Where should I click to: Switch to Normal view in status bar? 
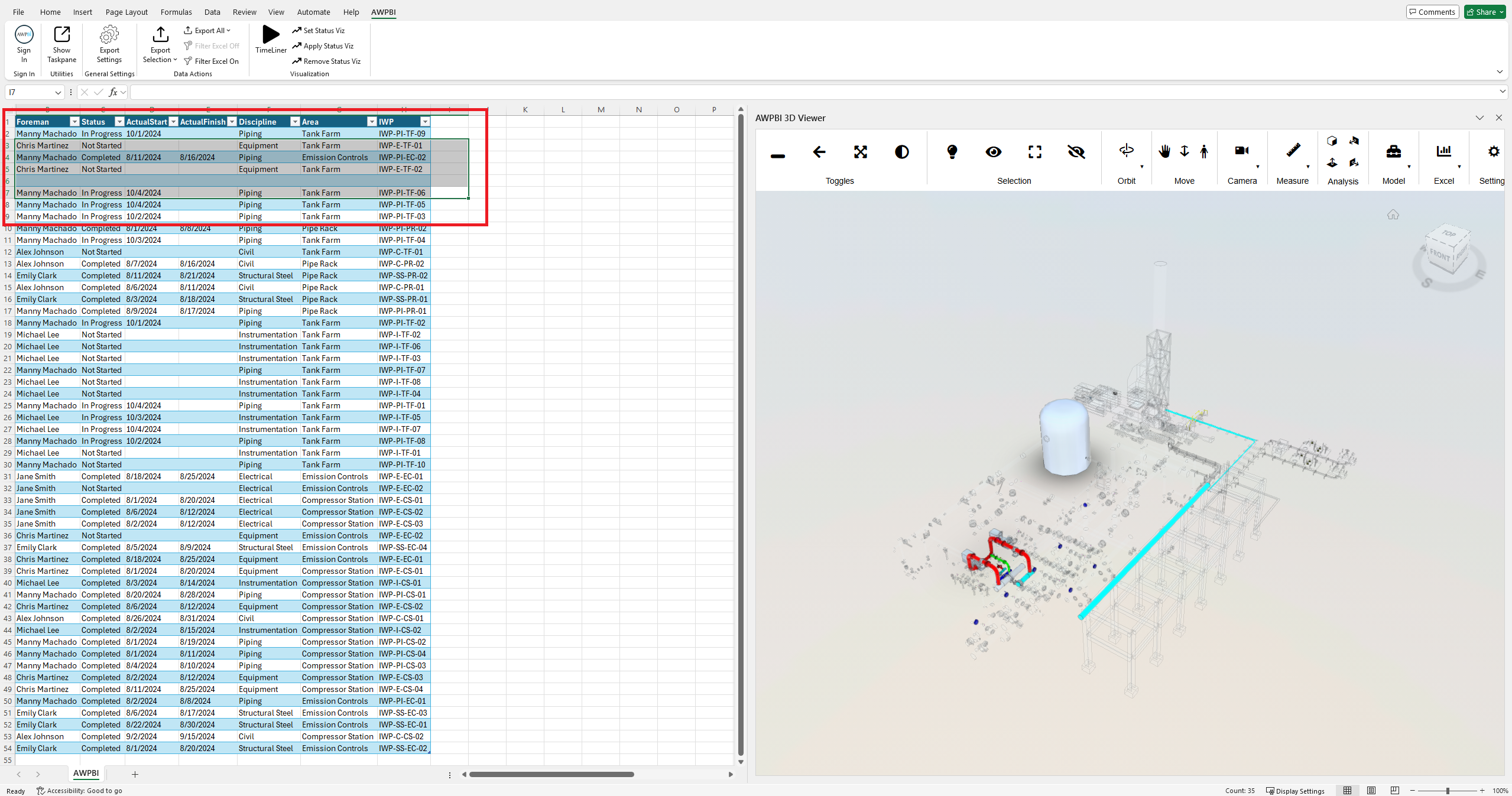(1347, 791)
